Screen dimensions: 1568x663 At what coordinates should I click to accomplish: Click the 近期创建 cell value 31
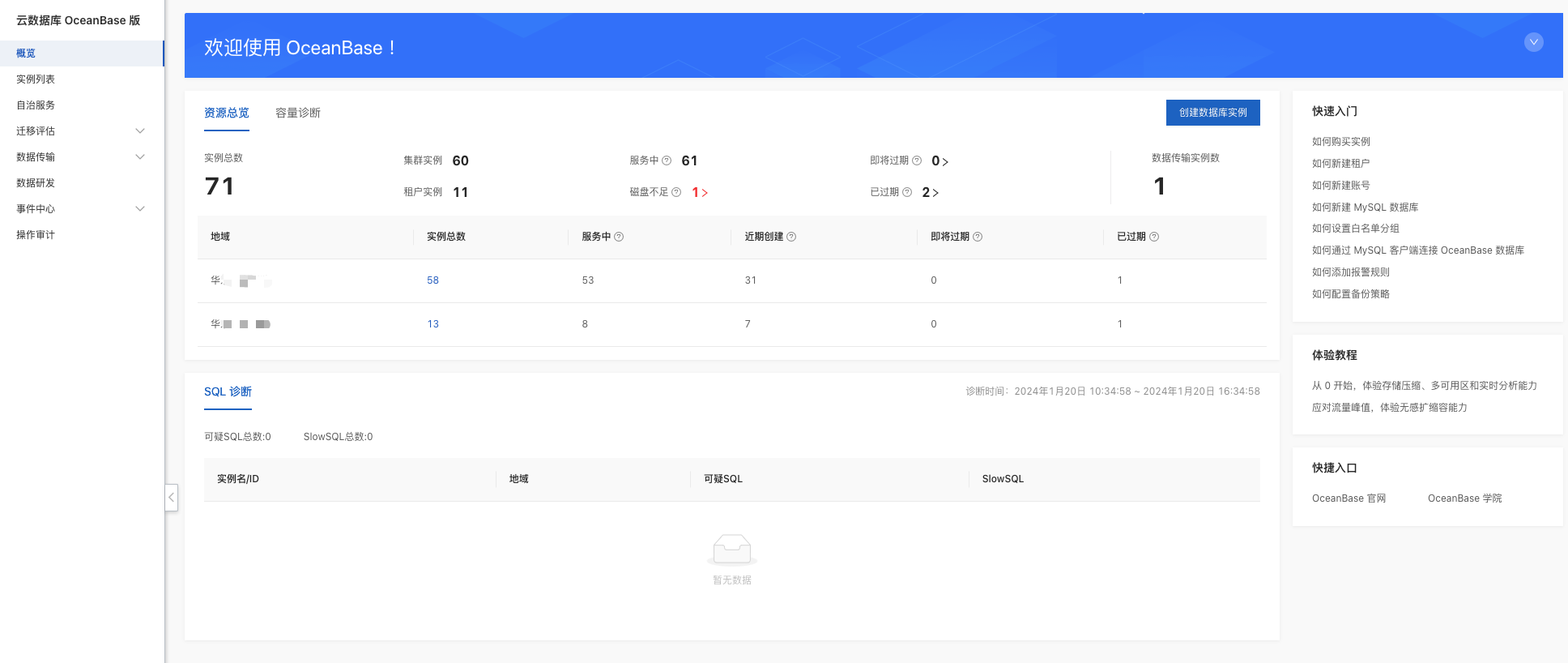click(x=751, y=280)
